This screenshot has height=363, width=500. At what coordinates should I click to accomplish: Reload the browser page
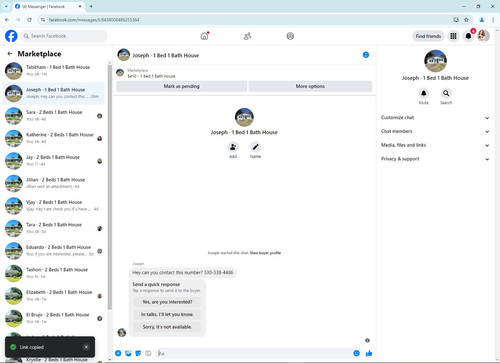(29, 20)
